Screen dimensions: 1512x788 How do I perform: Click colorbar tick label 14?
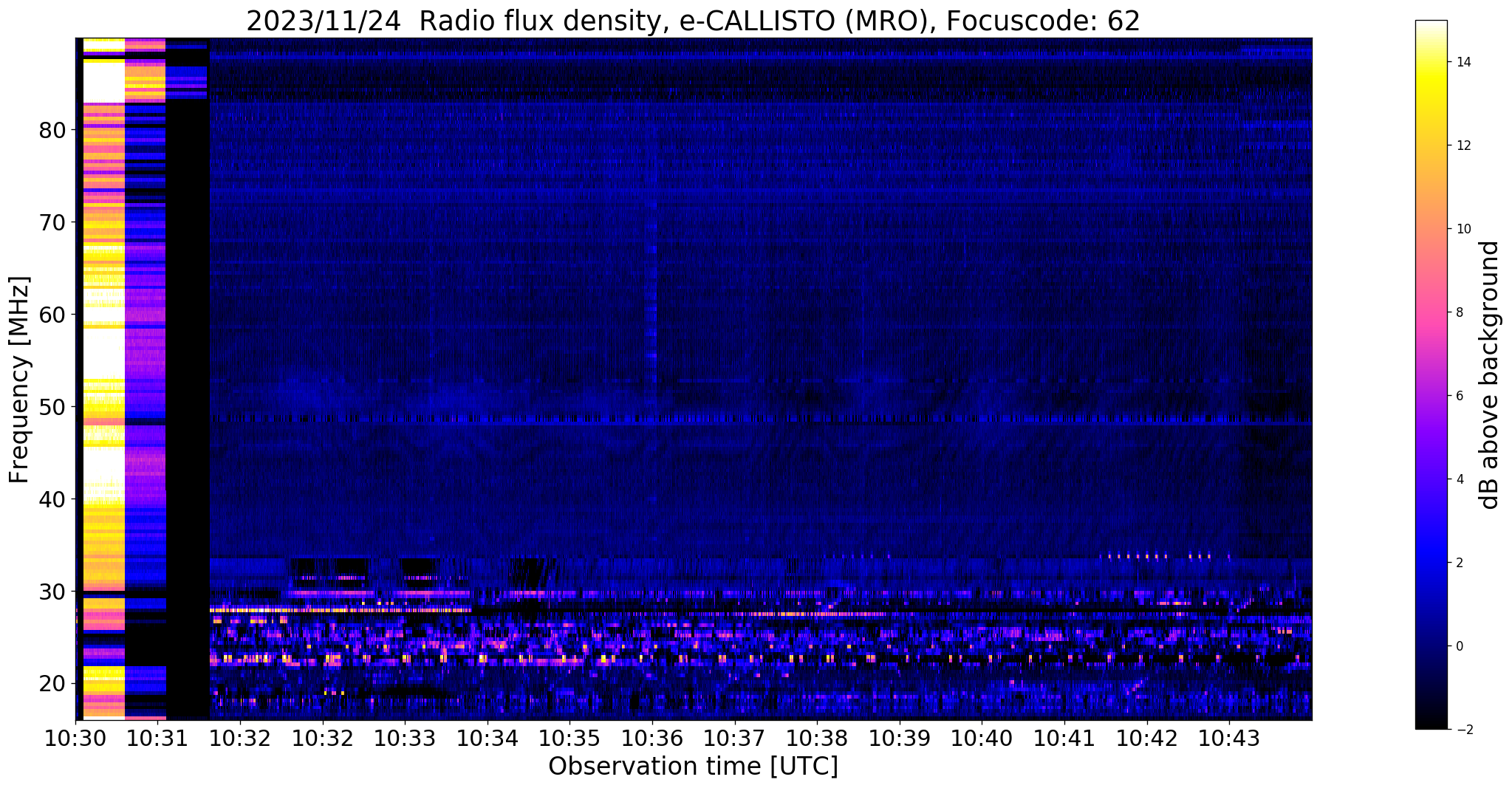coord(1462,62)
